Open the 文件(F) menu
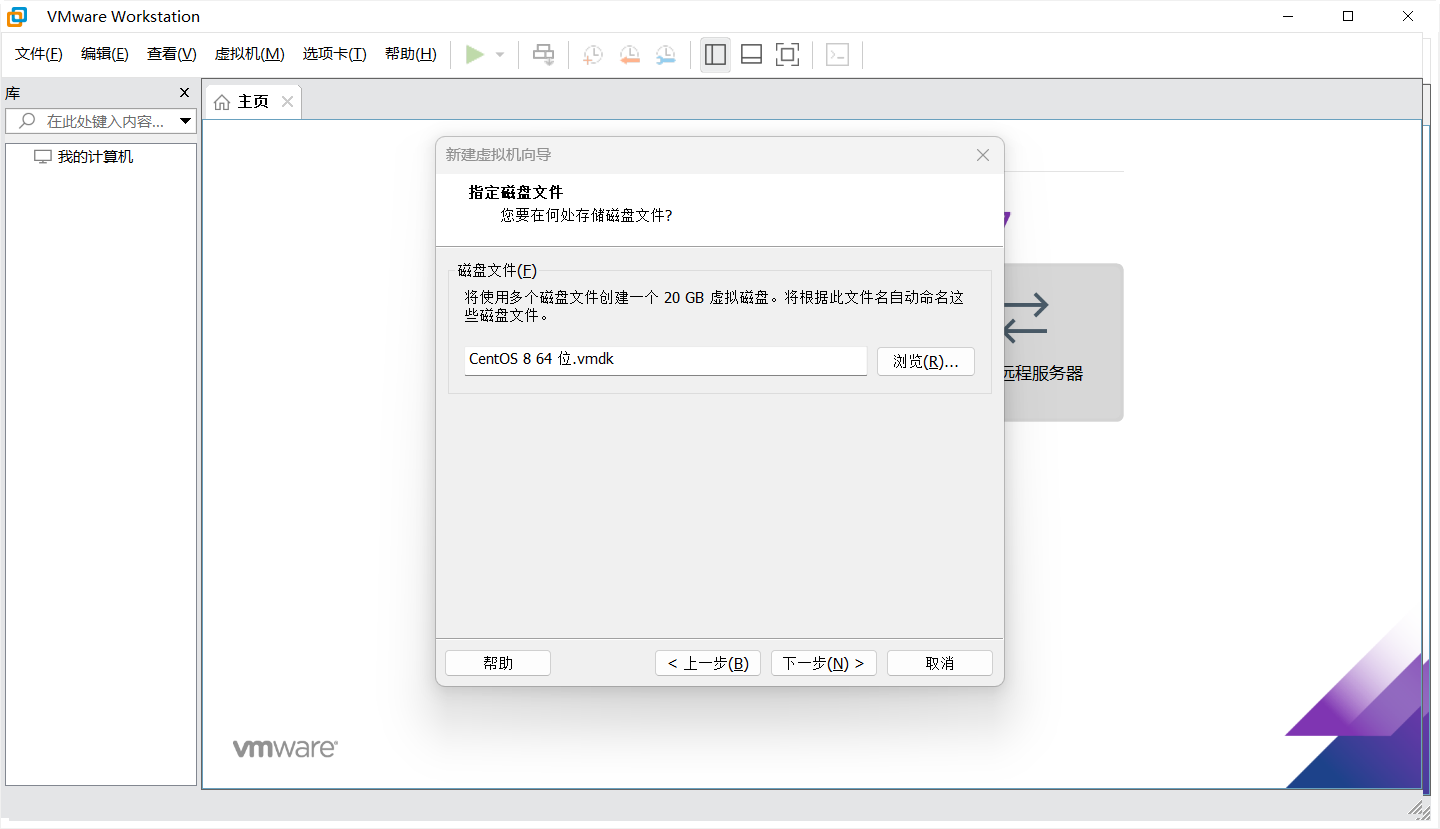1440x829 pixels. 39,54
